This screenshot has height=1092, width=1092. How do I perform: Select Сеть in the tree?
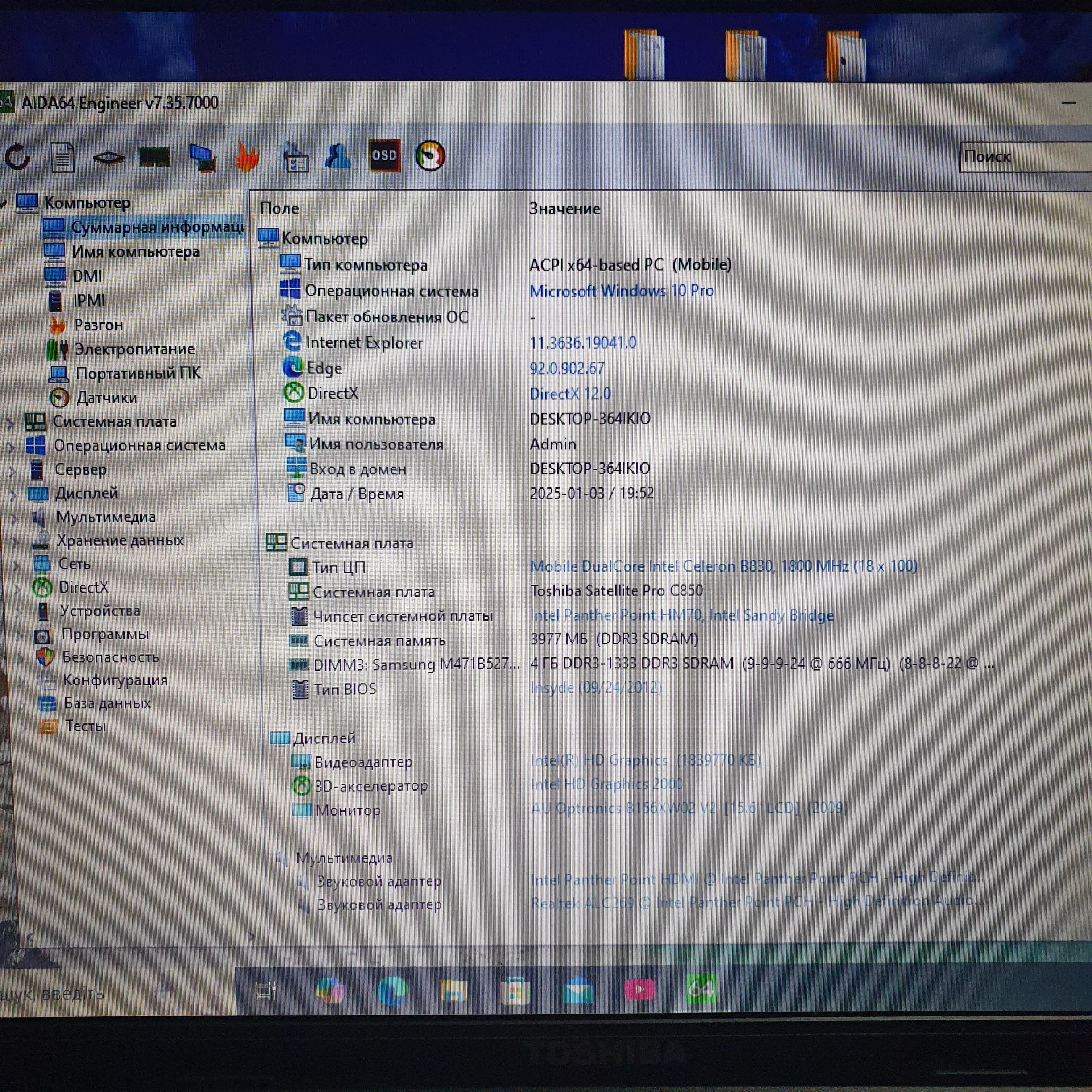click(62, 564)
